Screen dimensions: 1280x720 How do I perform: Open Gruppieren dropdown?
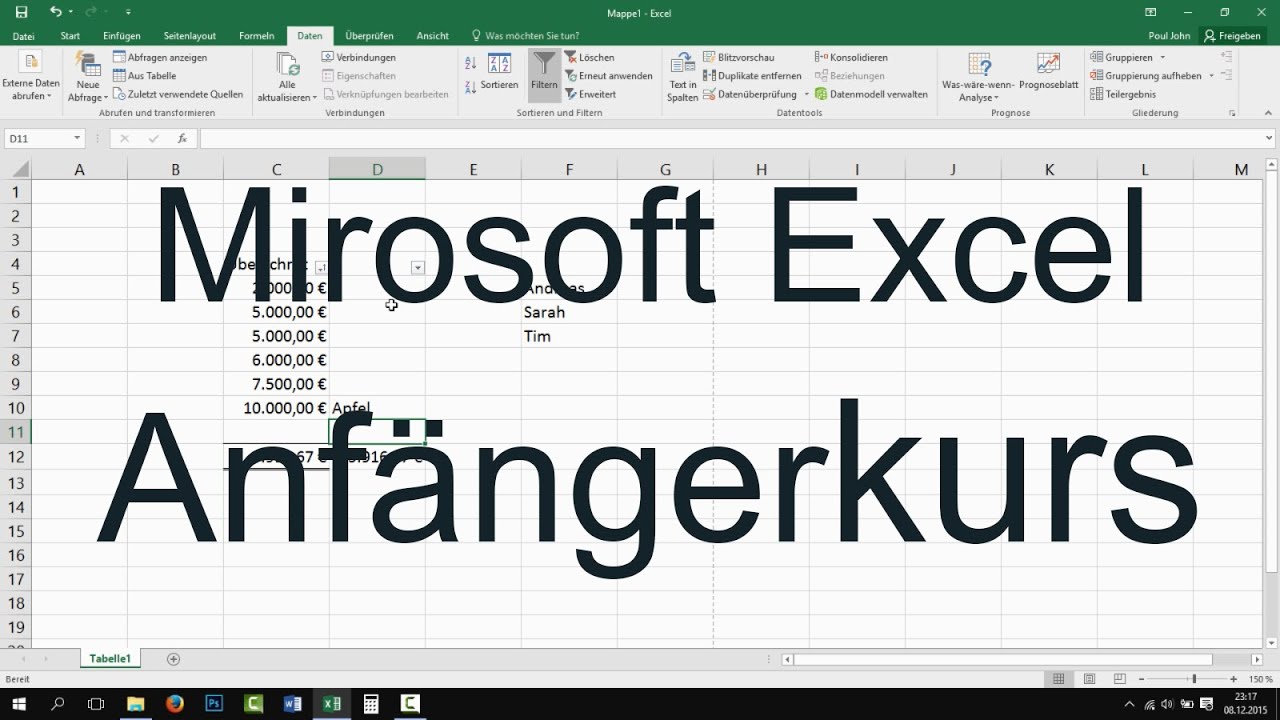point(1163,57)
